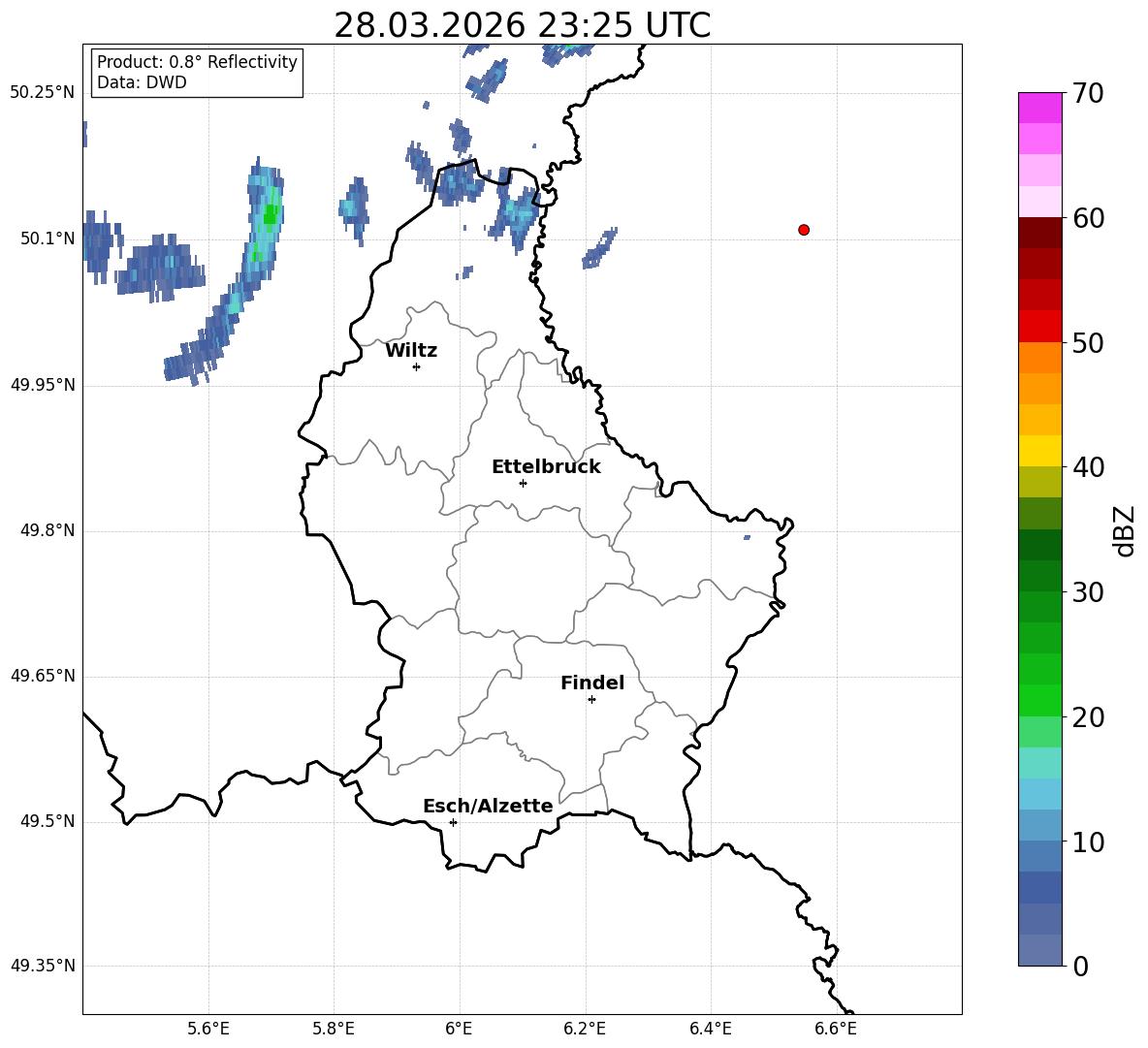Image resolution: width=1148 pixels, height=1048 pixels.
Task: Click the Esch/Alzette station cross marker
Action: click(x=453, y=822)
